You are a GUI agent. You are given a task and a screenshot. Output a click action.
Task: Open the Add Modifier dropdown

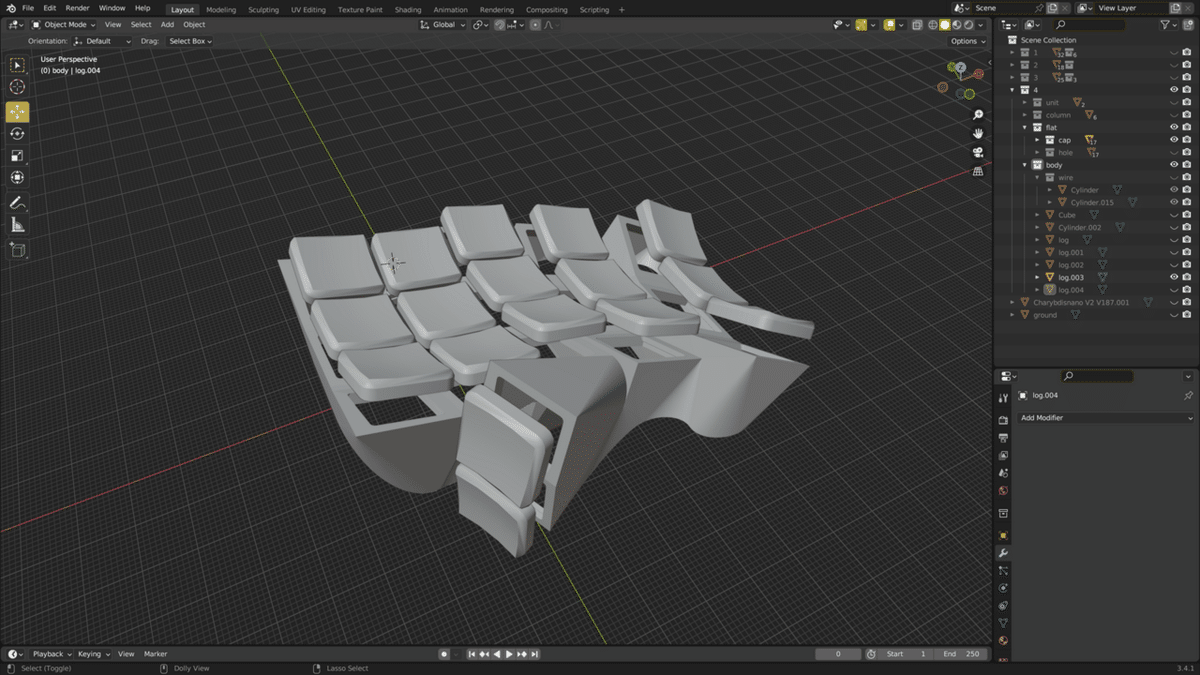pyautogui.click(x=1106, y=418)
